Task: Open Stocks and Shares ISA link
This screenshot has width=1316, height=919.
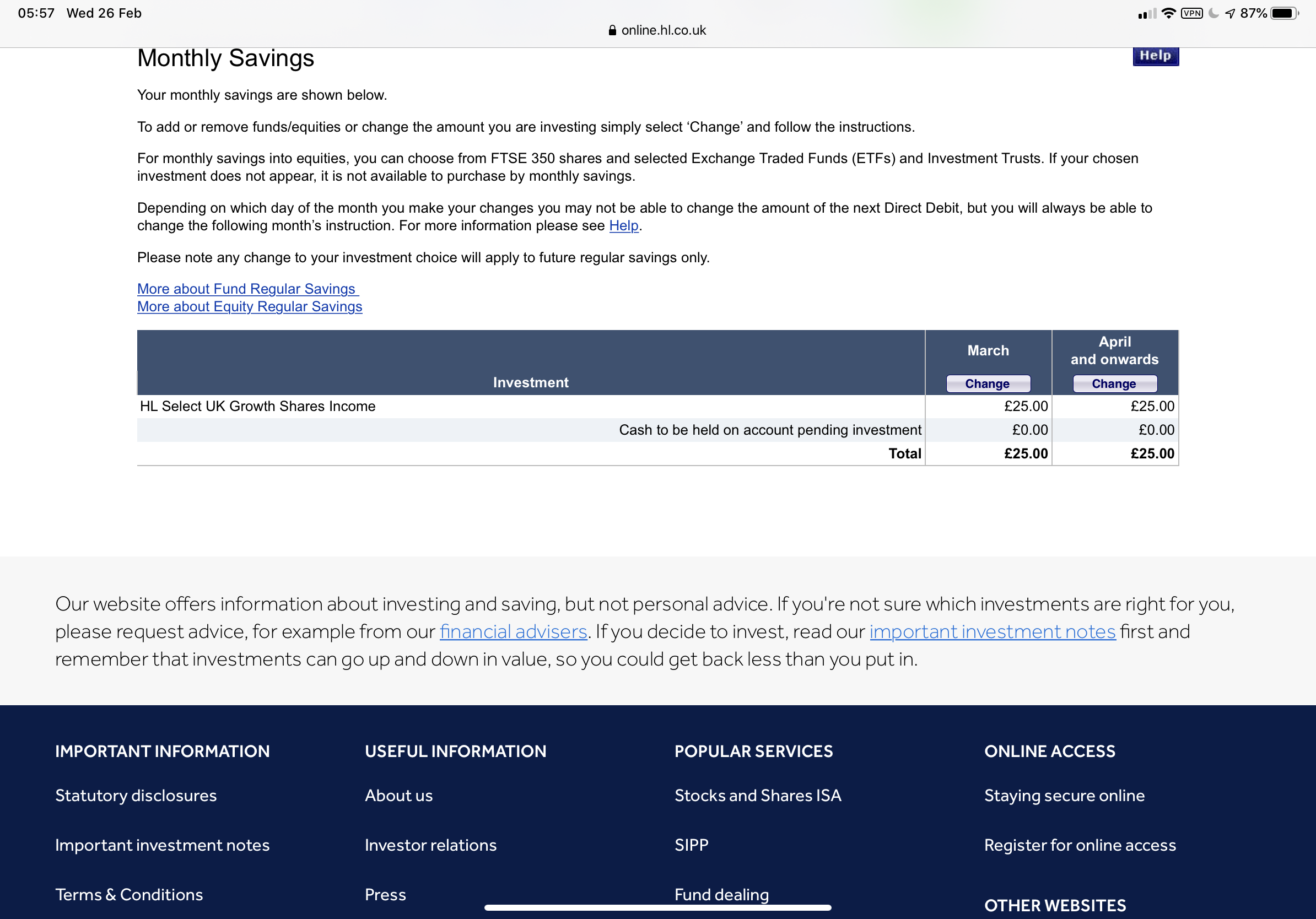Action: (x=758, y=795)
